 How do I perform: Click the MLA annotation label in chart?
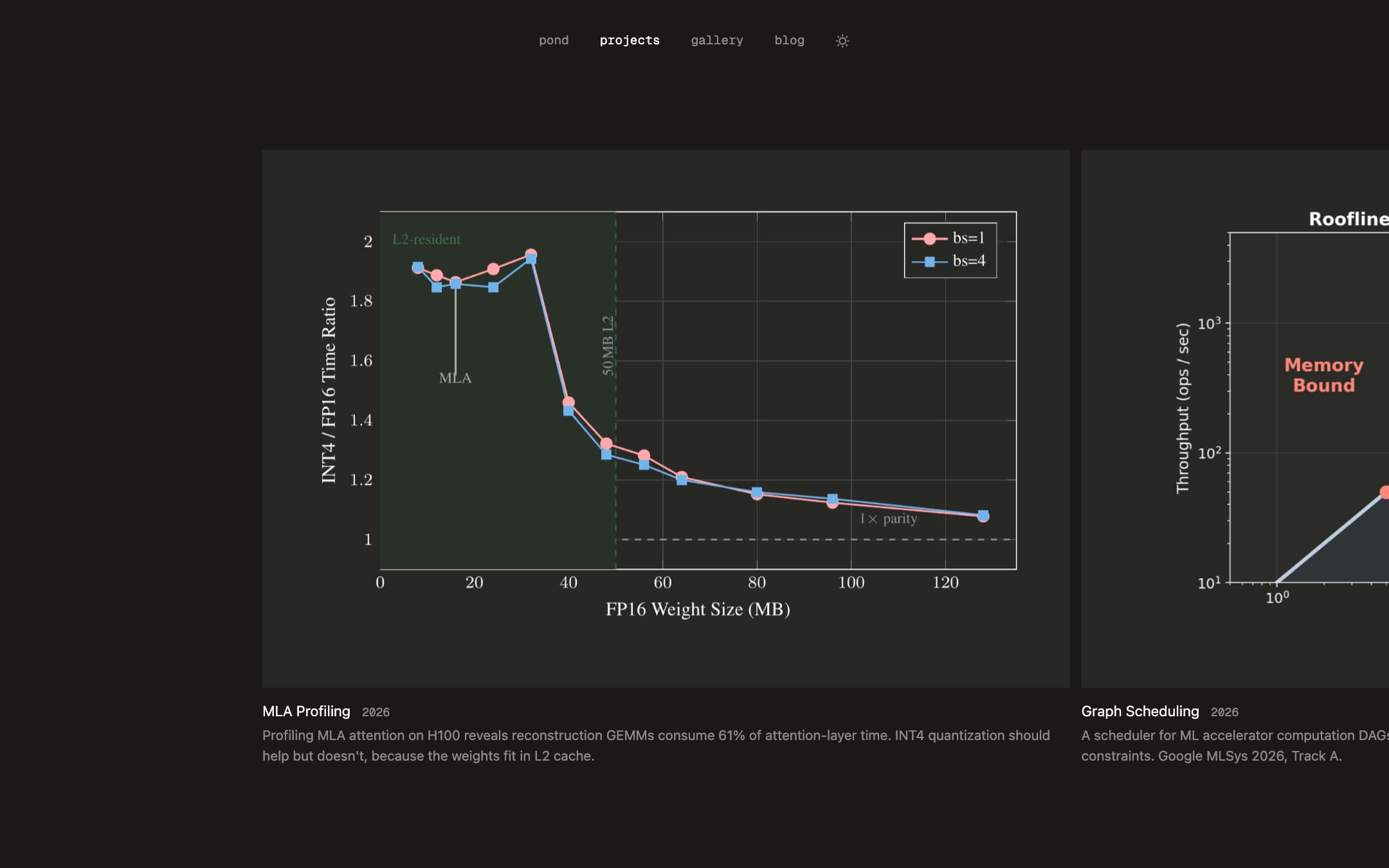click(x=455, y=378)
